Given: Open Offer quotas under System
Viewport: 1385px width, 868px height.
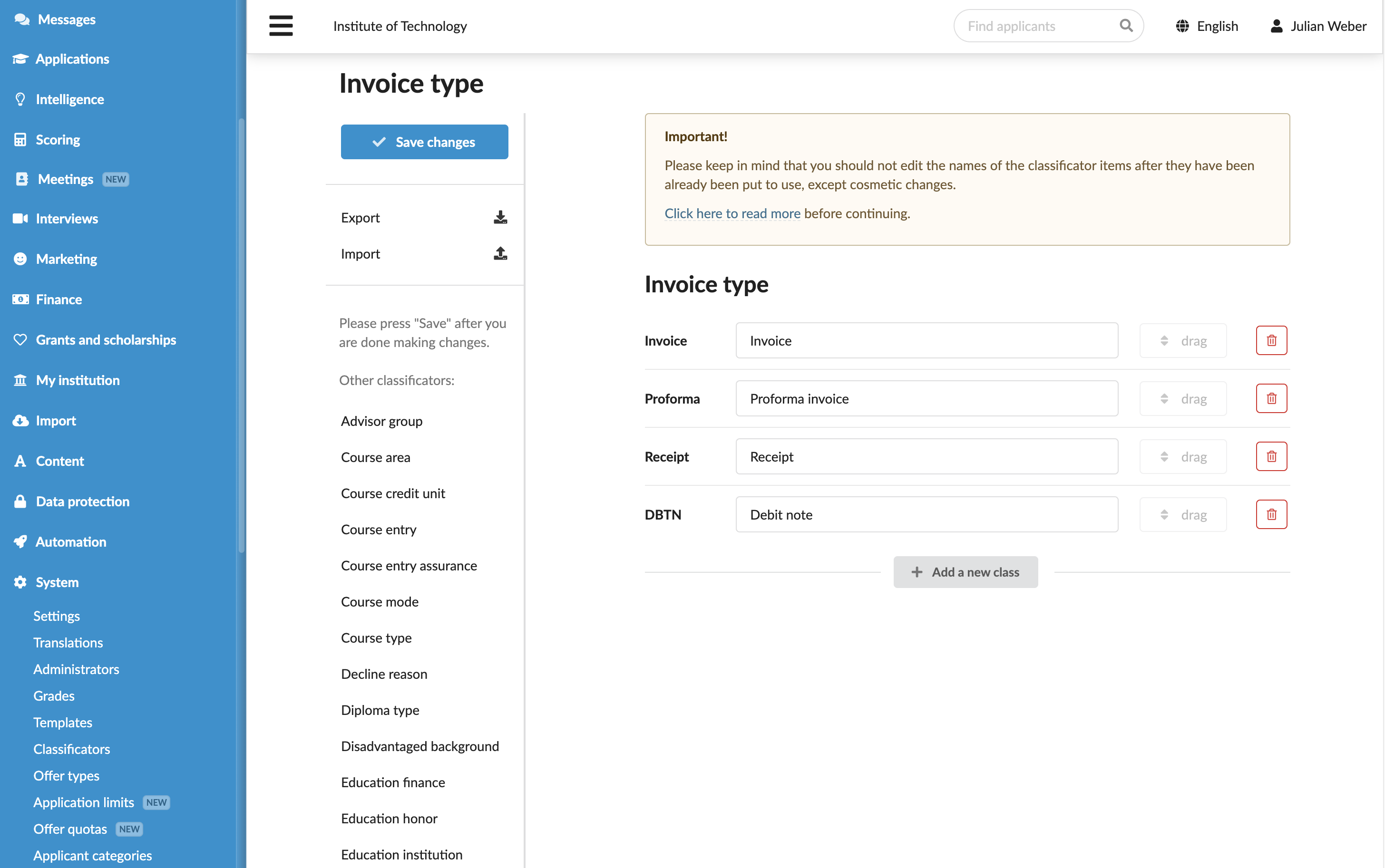Looking at the screenshot, I should [x=70, y=829].
